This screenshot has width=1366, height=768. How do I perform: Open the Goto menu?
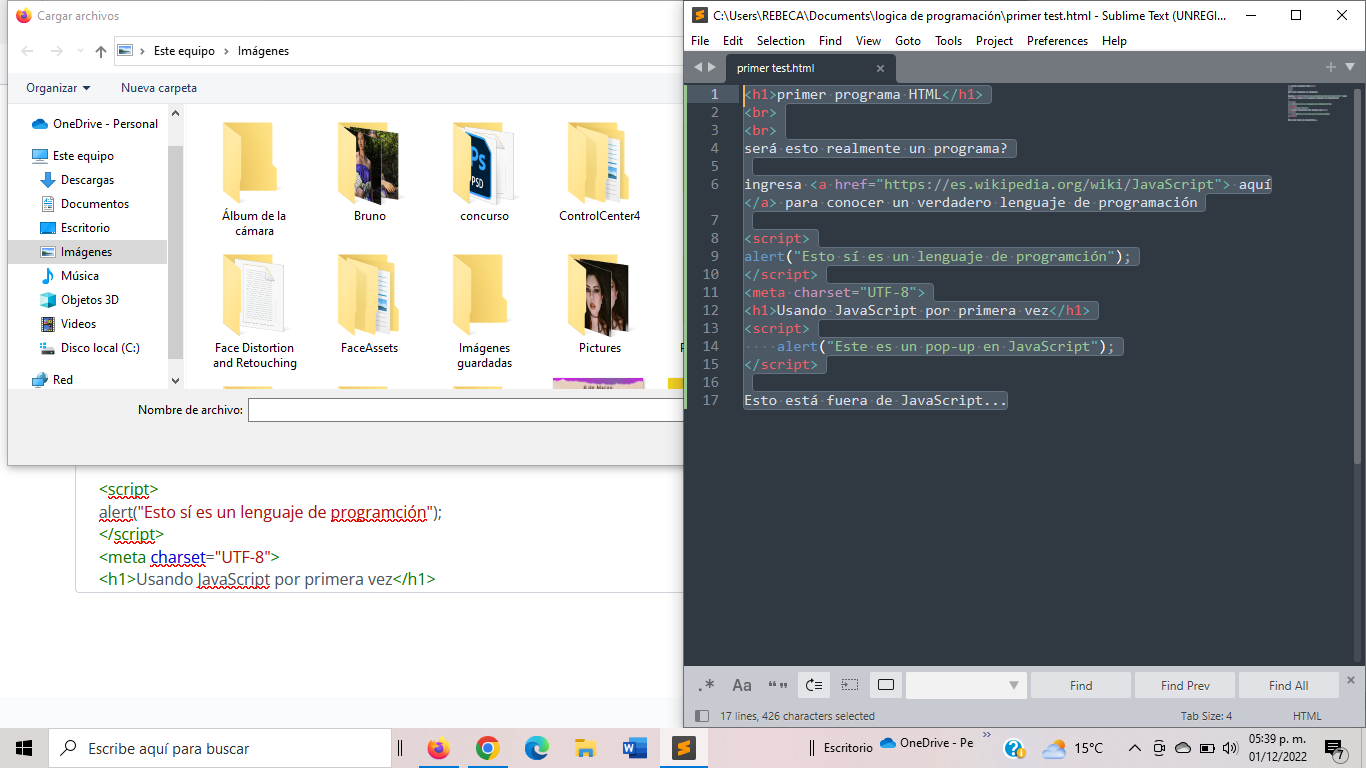[x=908, y=41]
